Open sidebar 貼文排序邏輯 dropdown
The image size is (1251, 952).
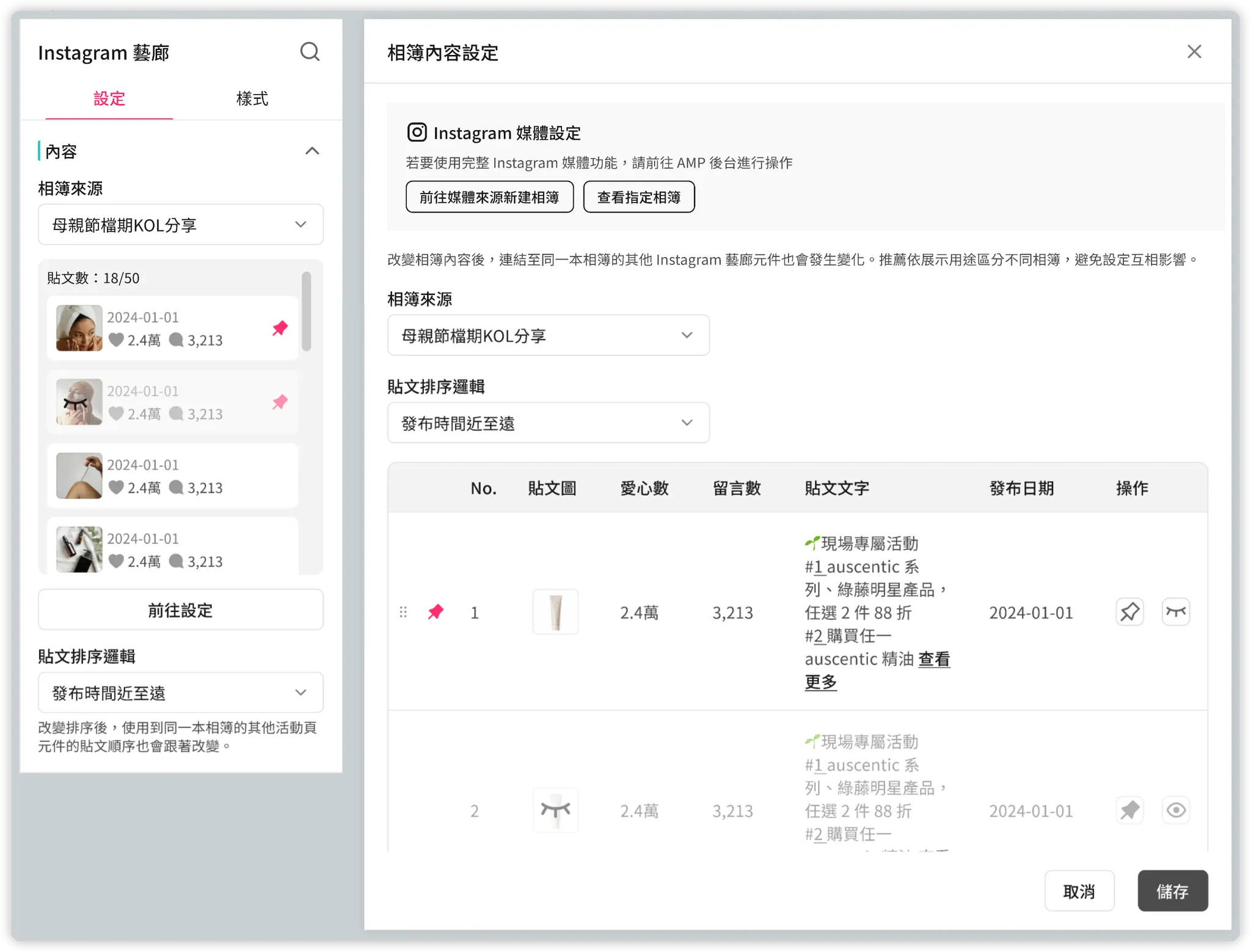click(x=181, y=692)
